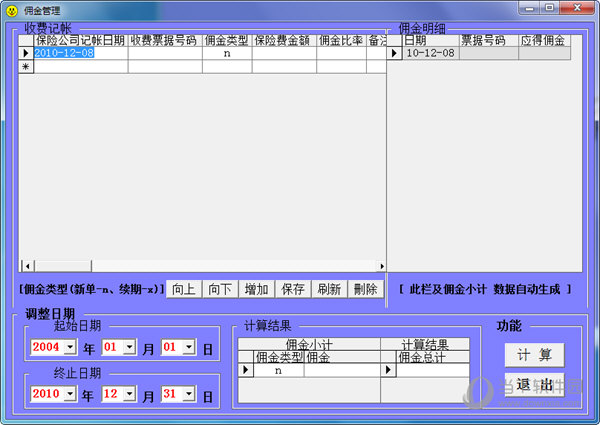Open the start day dropdown showing 01
The image size is (600, 425).
[x=189, y=347]
